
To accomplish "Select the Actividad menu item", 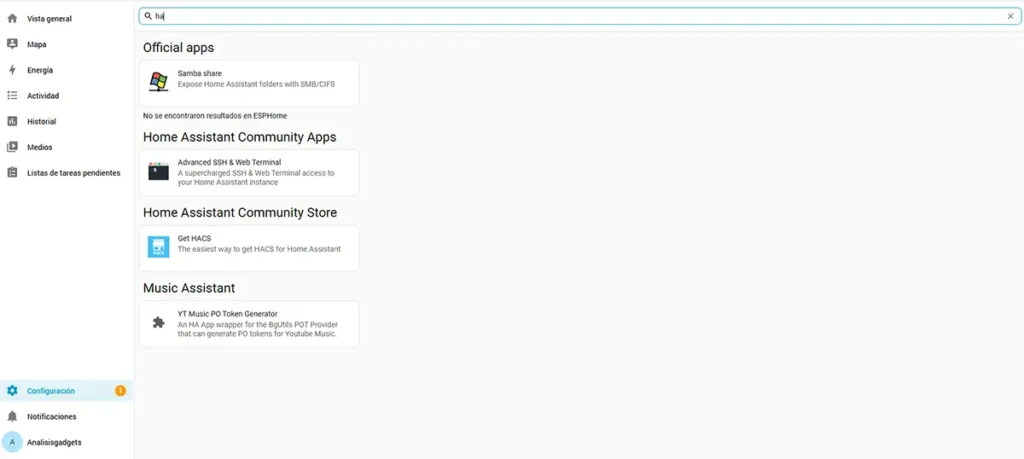I will tap(66, 95).
